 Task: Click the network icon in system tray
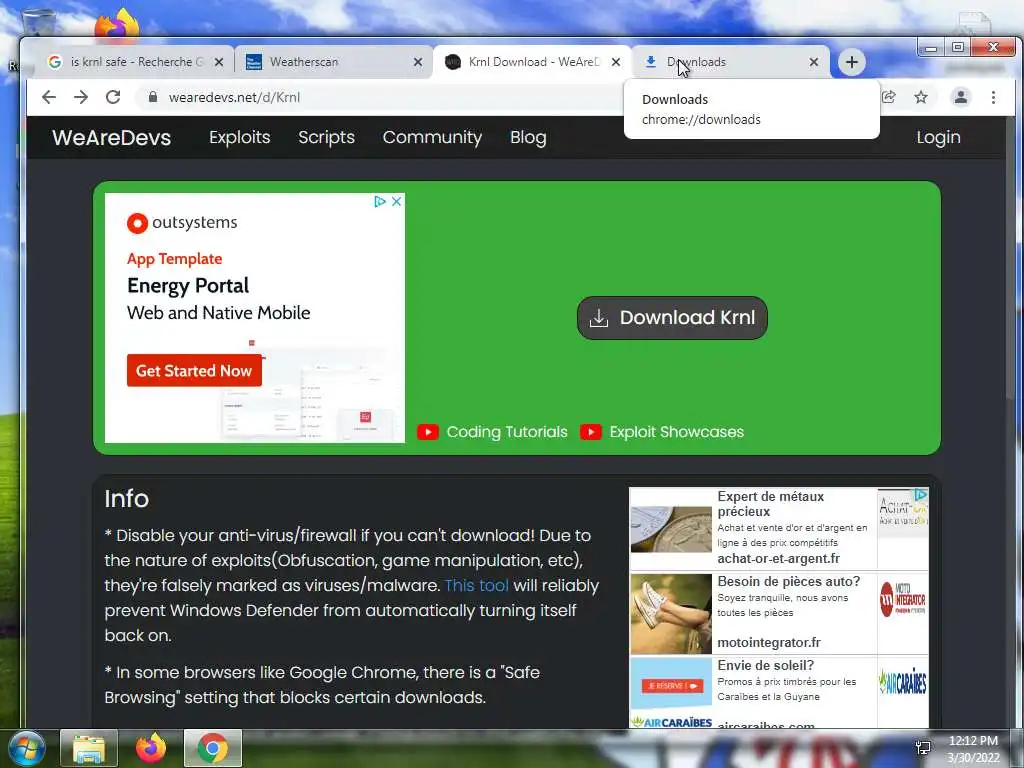pyautogui.click(x=923, y=748)
